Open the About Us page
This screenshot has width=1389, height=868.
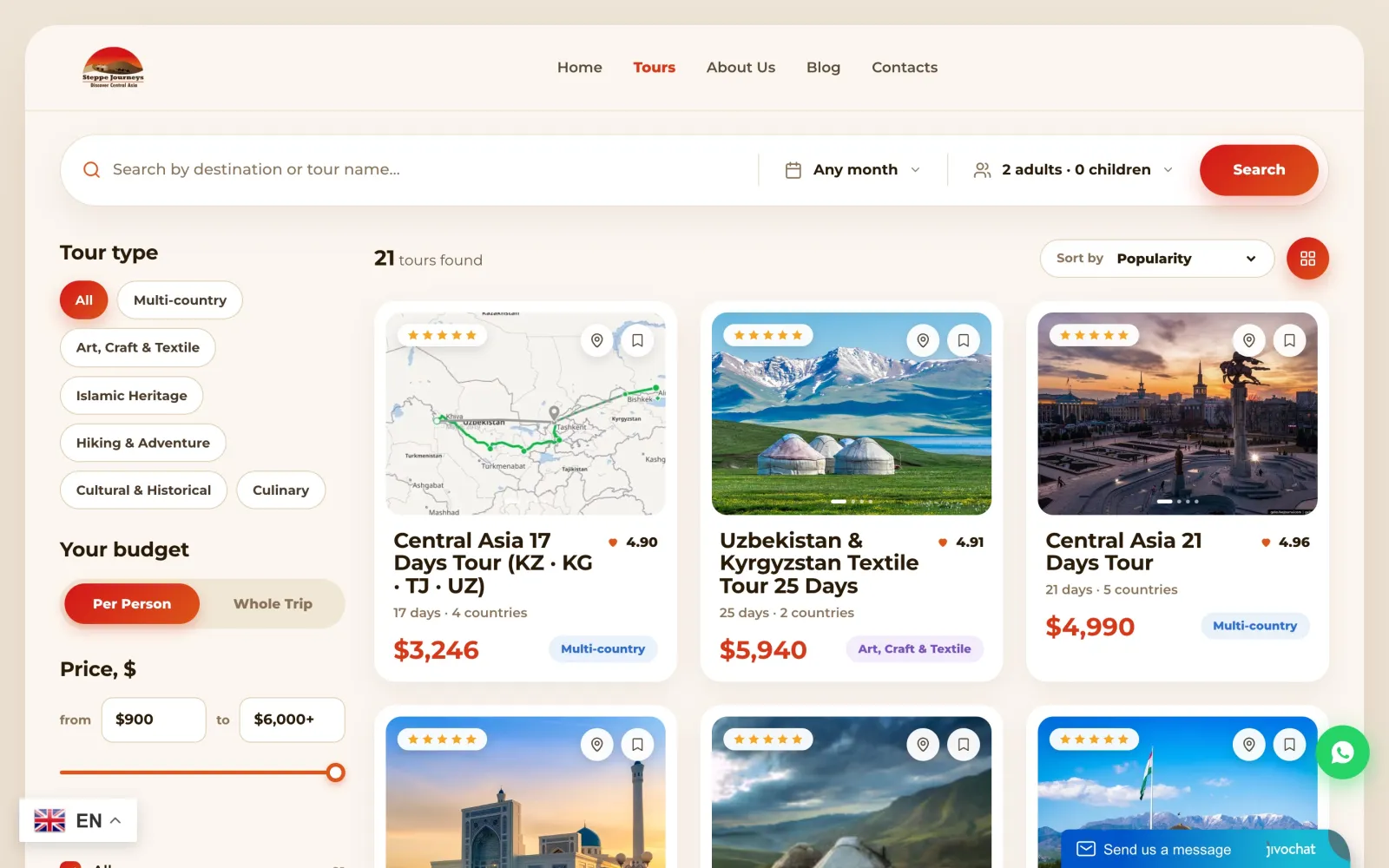pos(741,68)
